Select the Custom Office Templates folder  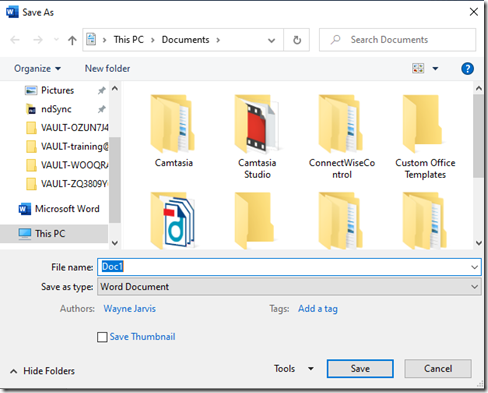pos(425,137)
